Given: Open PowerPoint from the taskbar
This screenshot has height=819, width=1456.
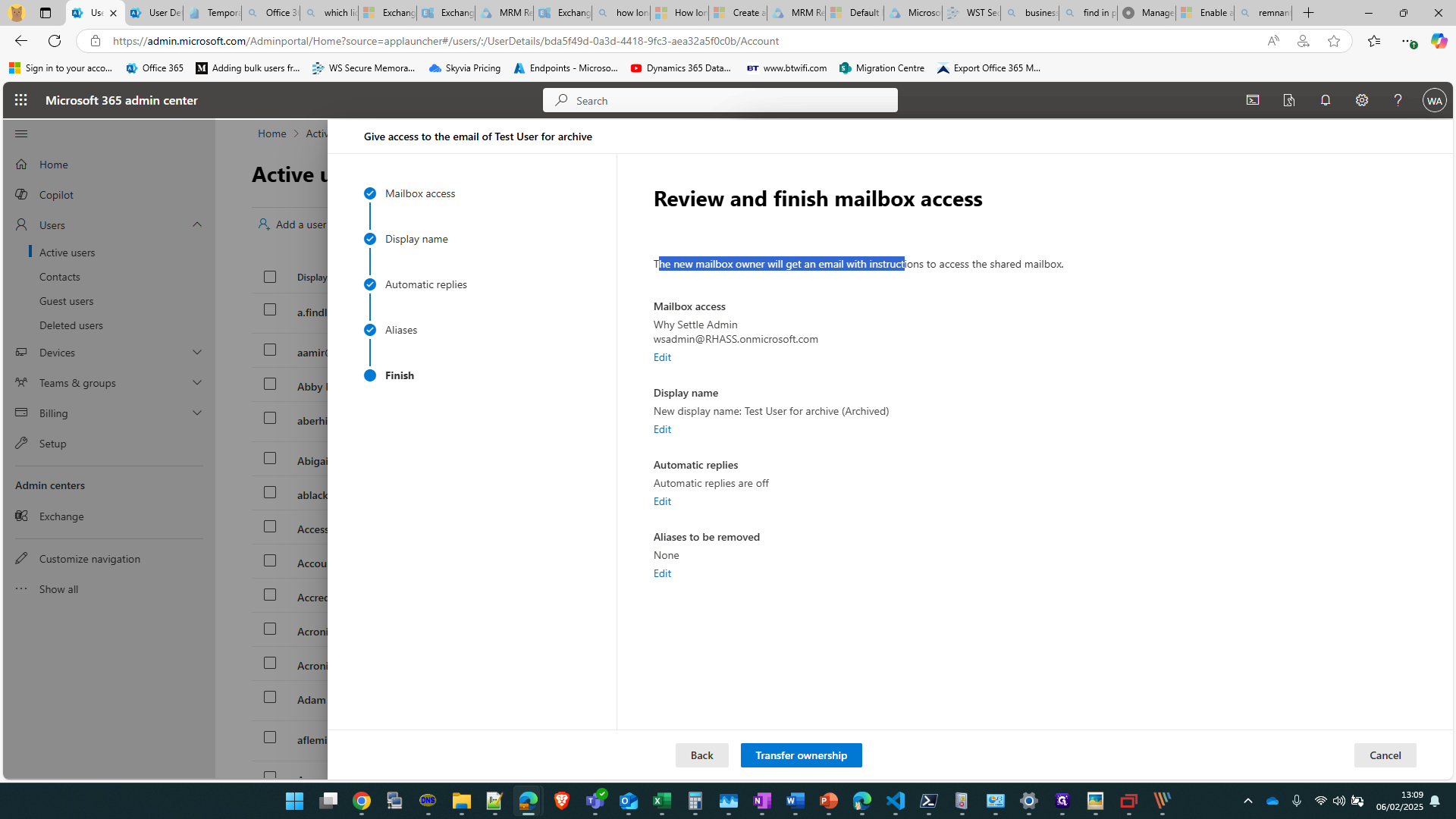Looking at the screenshot, I should pyautogui.click(x=828, y=801).
